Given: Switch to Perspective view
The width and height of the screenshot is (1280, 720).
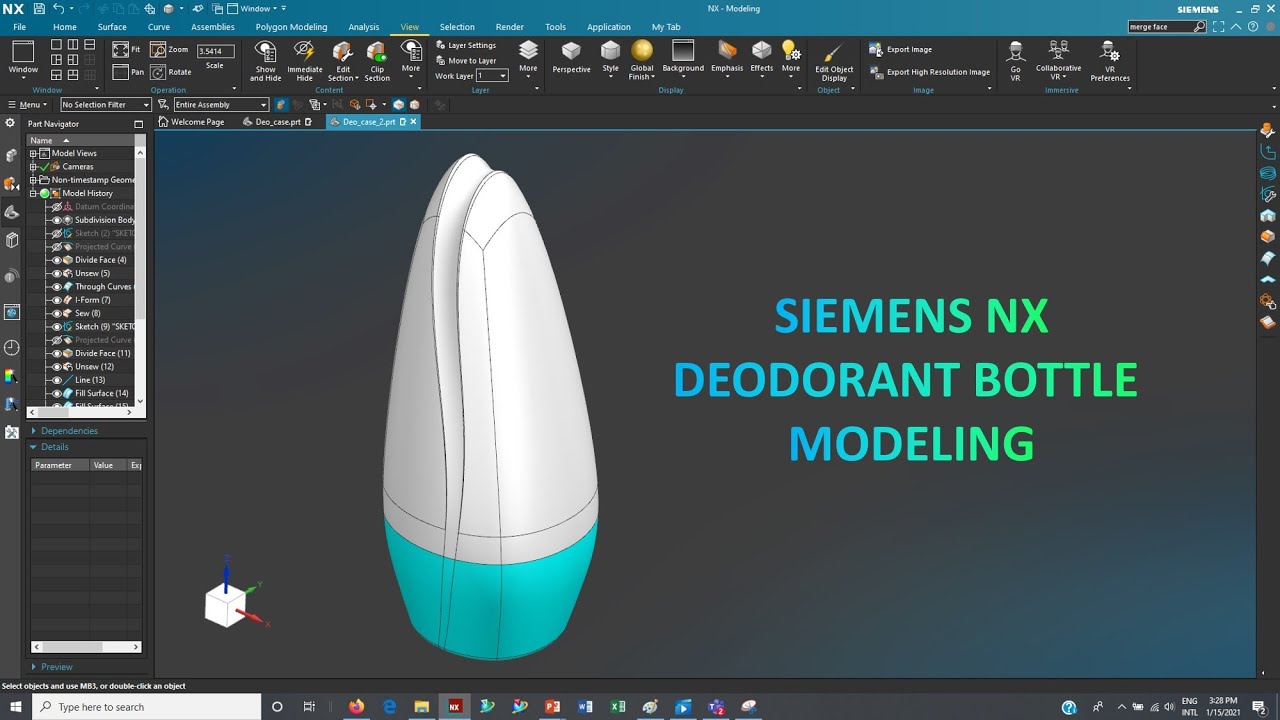Looking at the screenshot, I should pos(571,58).
